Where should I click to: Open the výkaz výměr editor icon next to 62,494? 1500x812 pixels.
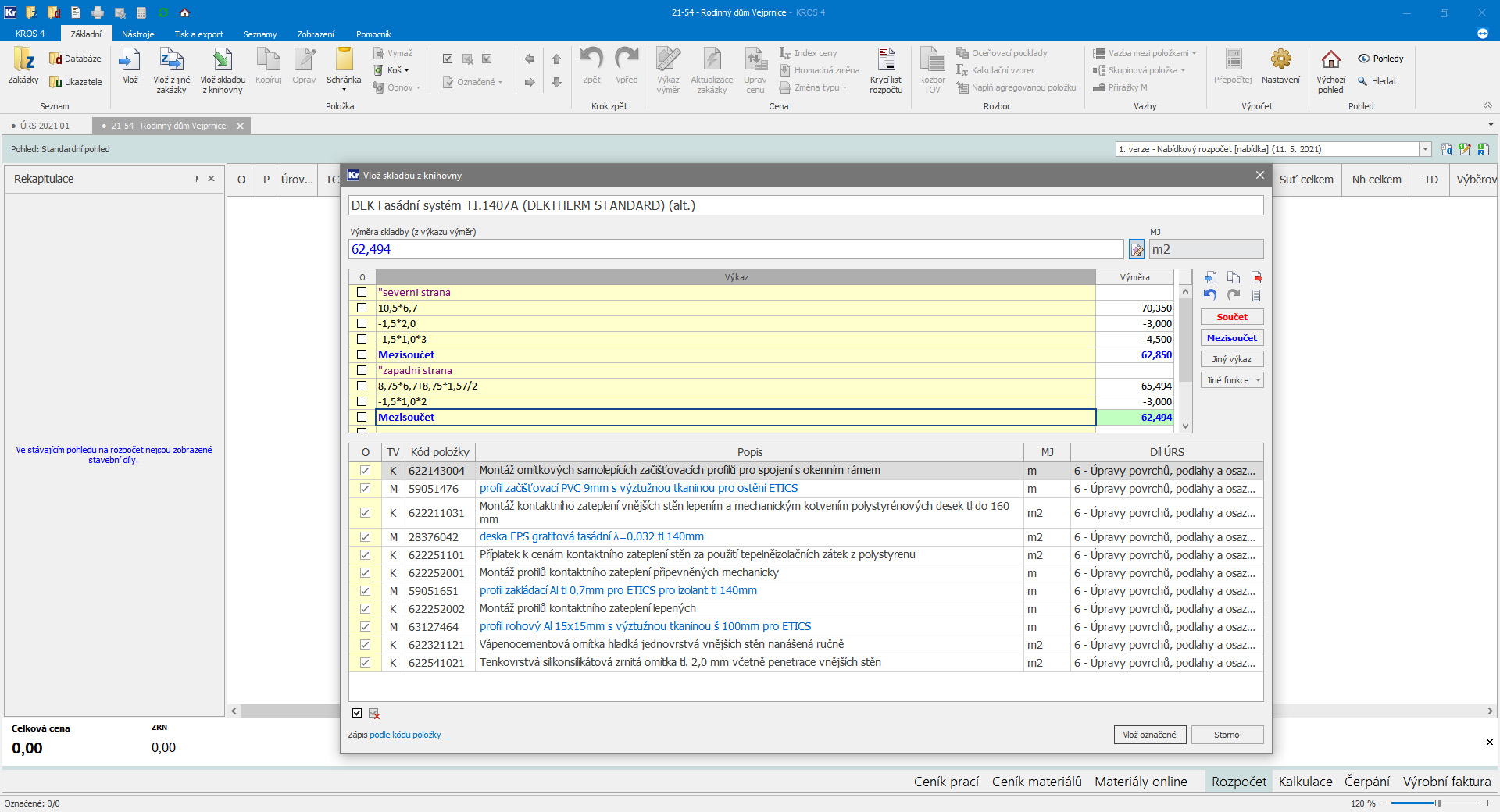pos(1137,250)
